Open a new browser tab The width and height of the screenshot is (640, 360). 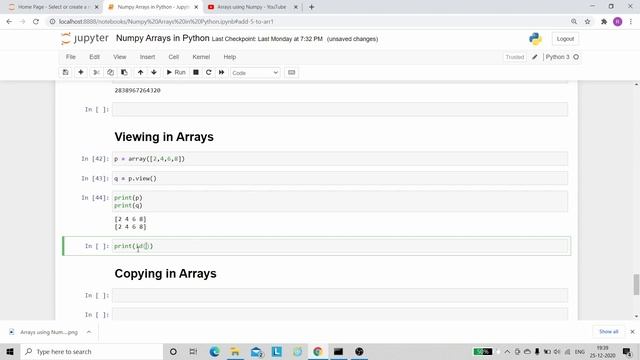point(311,7)
